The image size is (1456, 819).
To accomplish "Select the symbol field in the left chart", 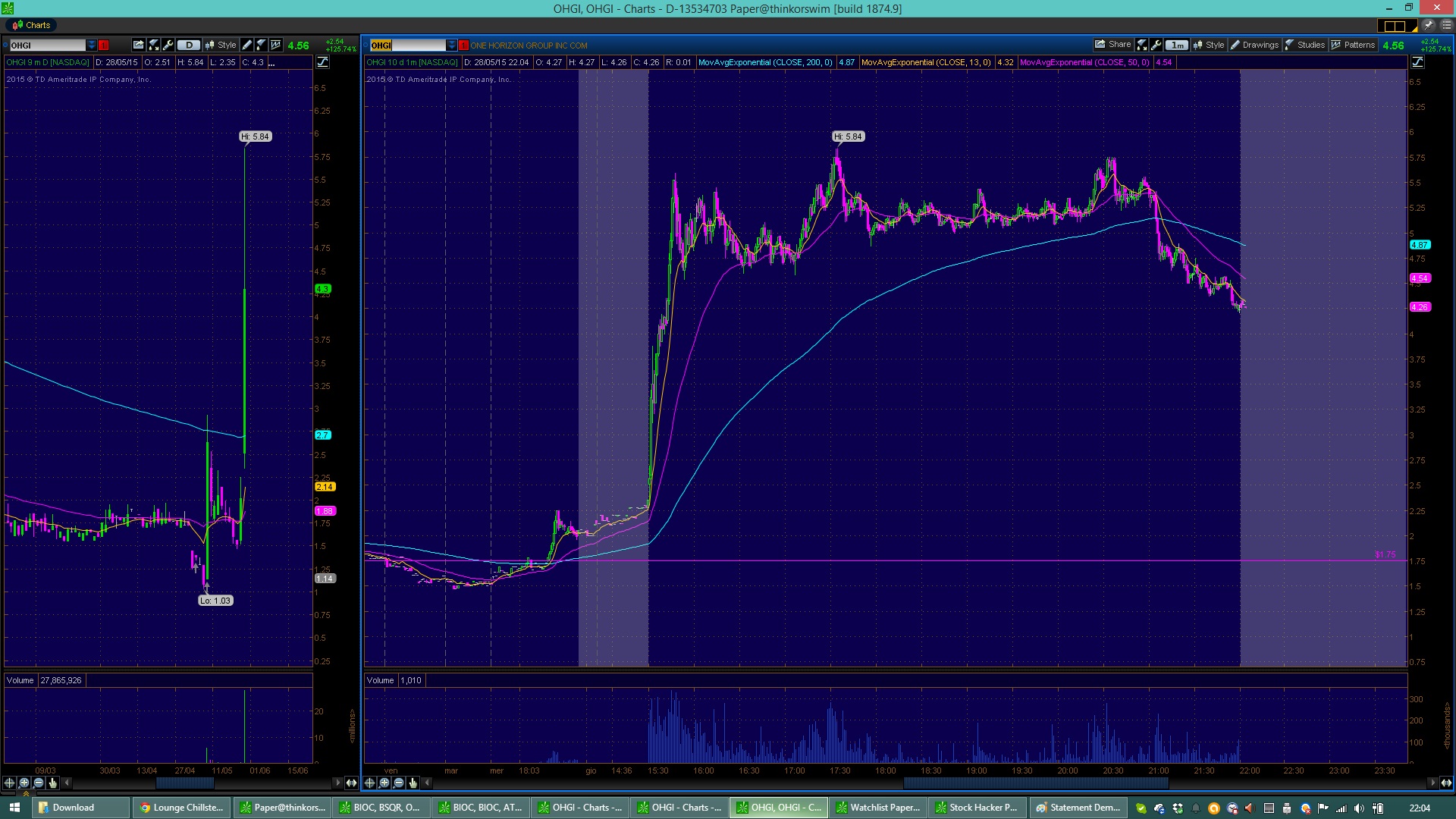I will 47,45.
